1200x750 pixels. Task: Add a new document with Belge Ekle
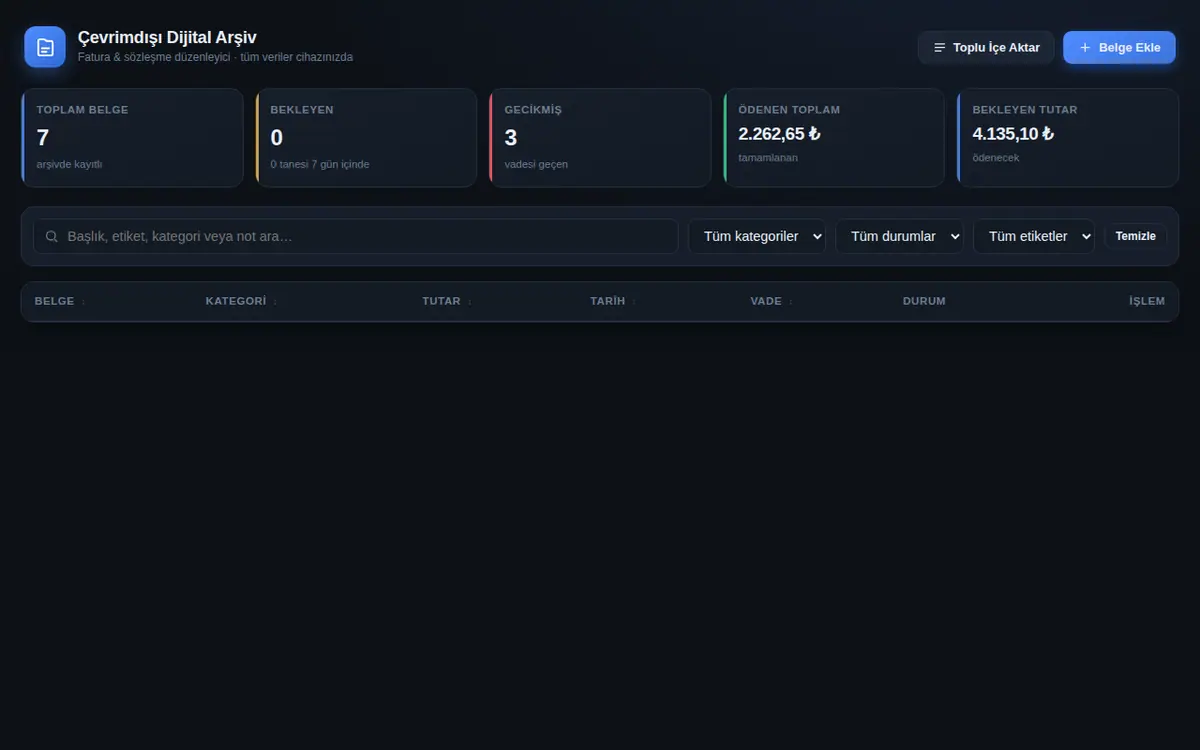pyautogui.click(x=1119, y=48)
